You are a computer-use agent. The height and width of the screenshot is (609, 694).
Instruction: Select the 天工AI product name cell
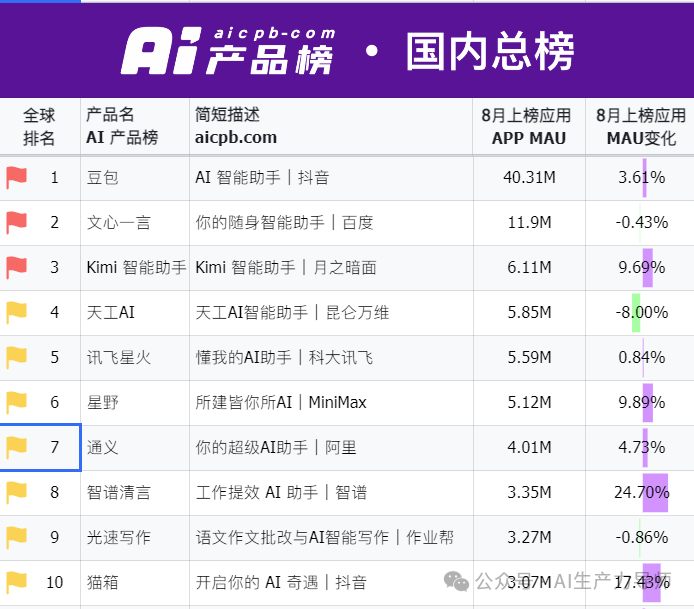(135, 313)
